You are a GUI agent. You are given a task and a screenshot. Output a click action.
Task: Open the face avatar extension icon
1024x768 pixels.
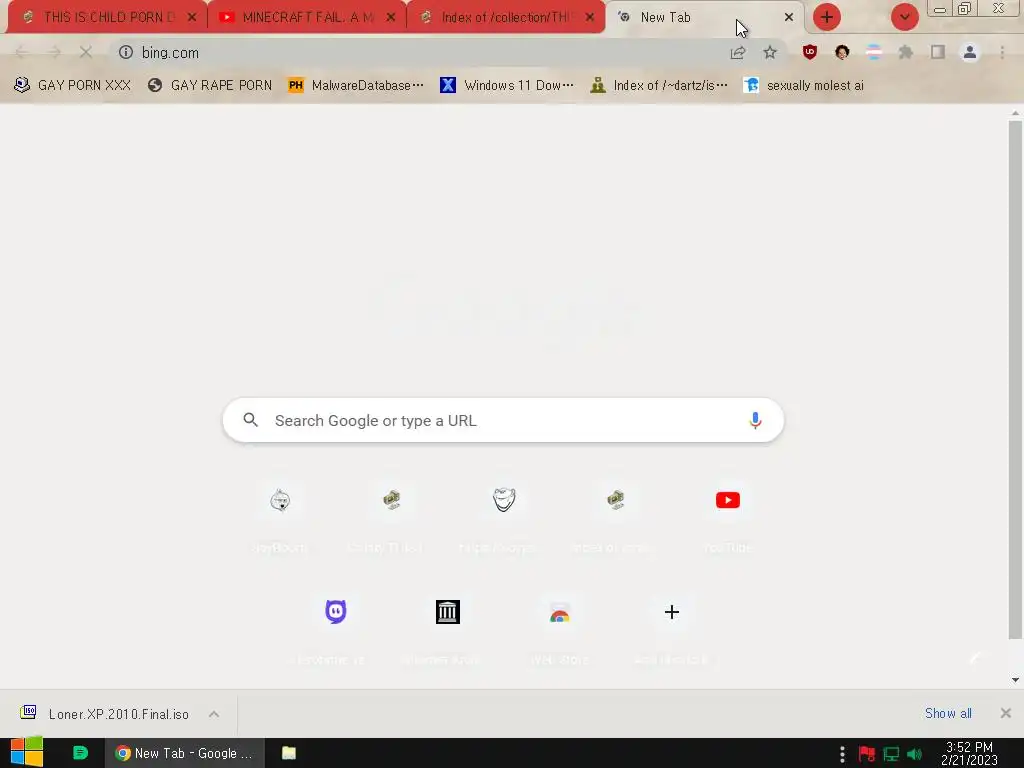842,52
